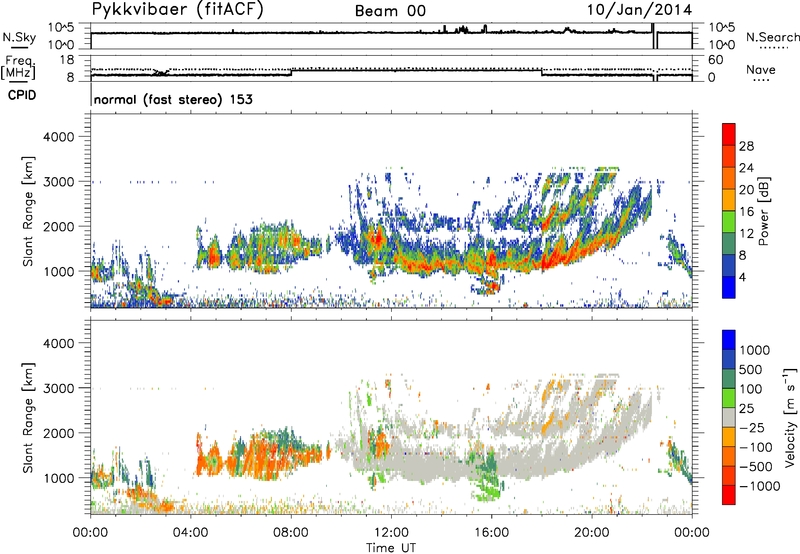800x554 pixels.
Task: Select the 20 value on the Power colorbar
Action: tap(746, 190)
